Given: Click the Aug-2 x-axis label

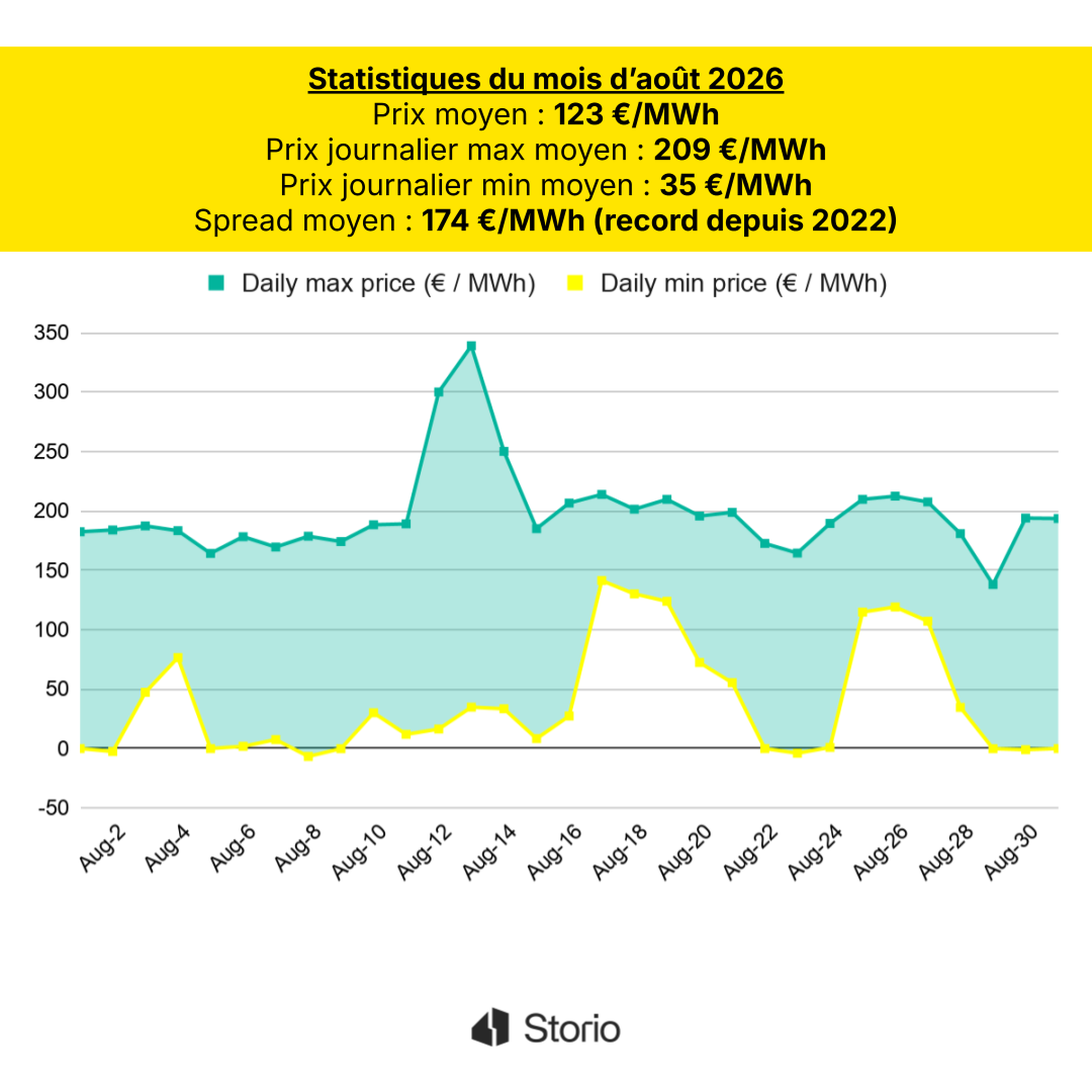Looking at the screenshot, I should pos(102,849).
